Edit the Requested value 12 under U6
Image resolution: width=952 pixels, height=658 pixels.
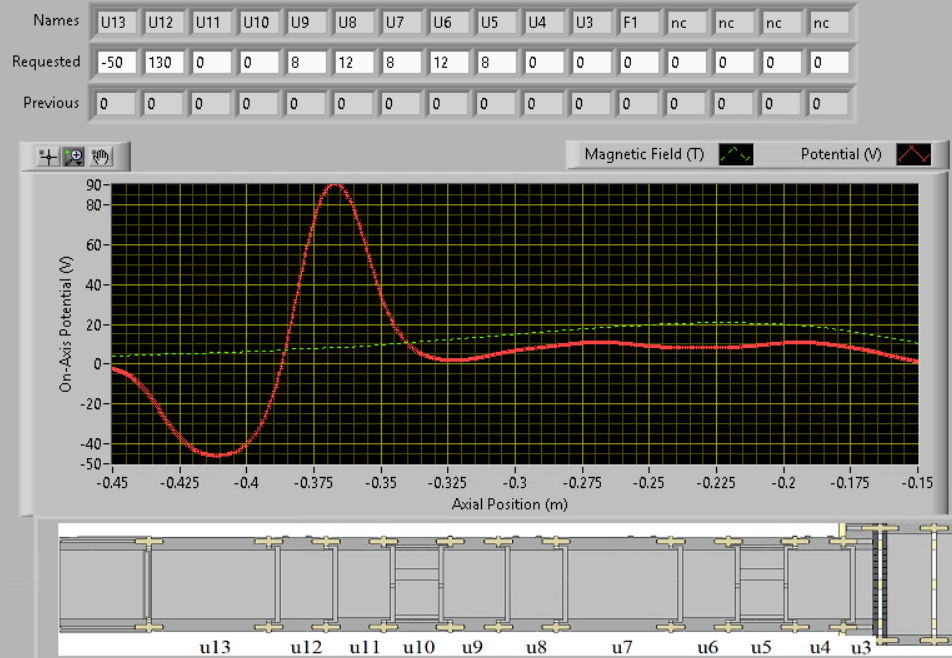coord(449,62)
